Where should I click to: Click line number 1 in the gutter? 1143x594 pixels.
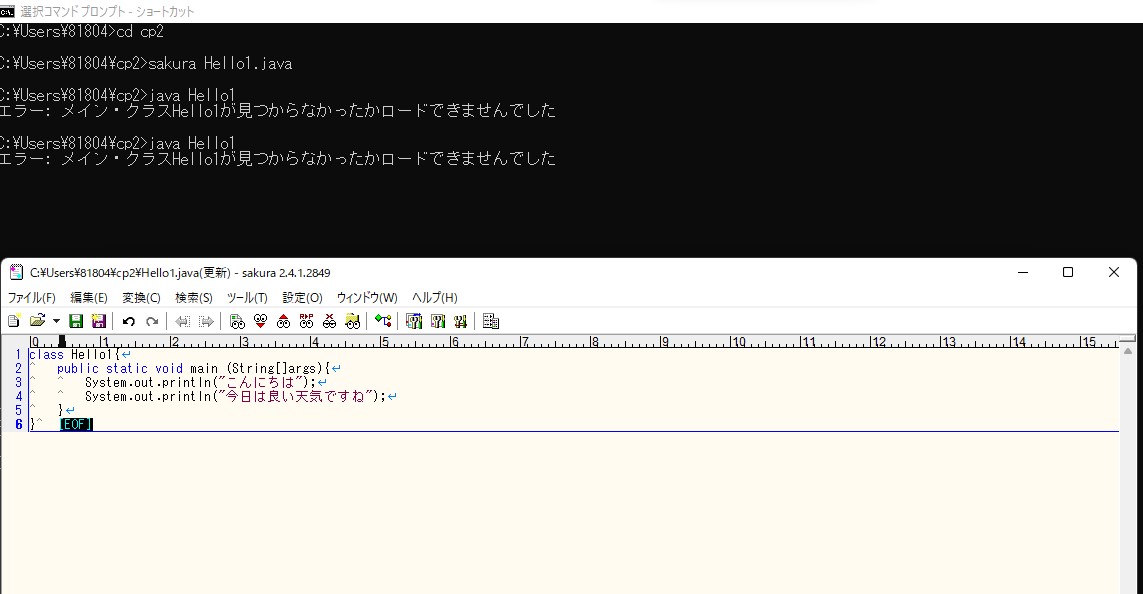(18, 355)
